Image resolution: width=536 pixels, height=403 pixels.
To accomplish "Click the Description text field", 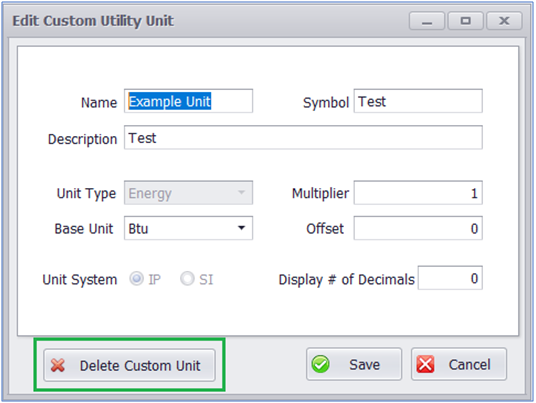I will click(x=303, y=137).
